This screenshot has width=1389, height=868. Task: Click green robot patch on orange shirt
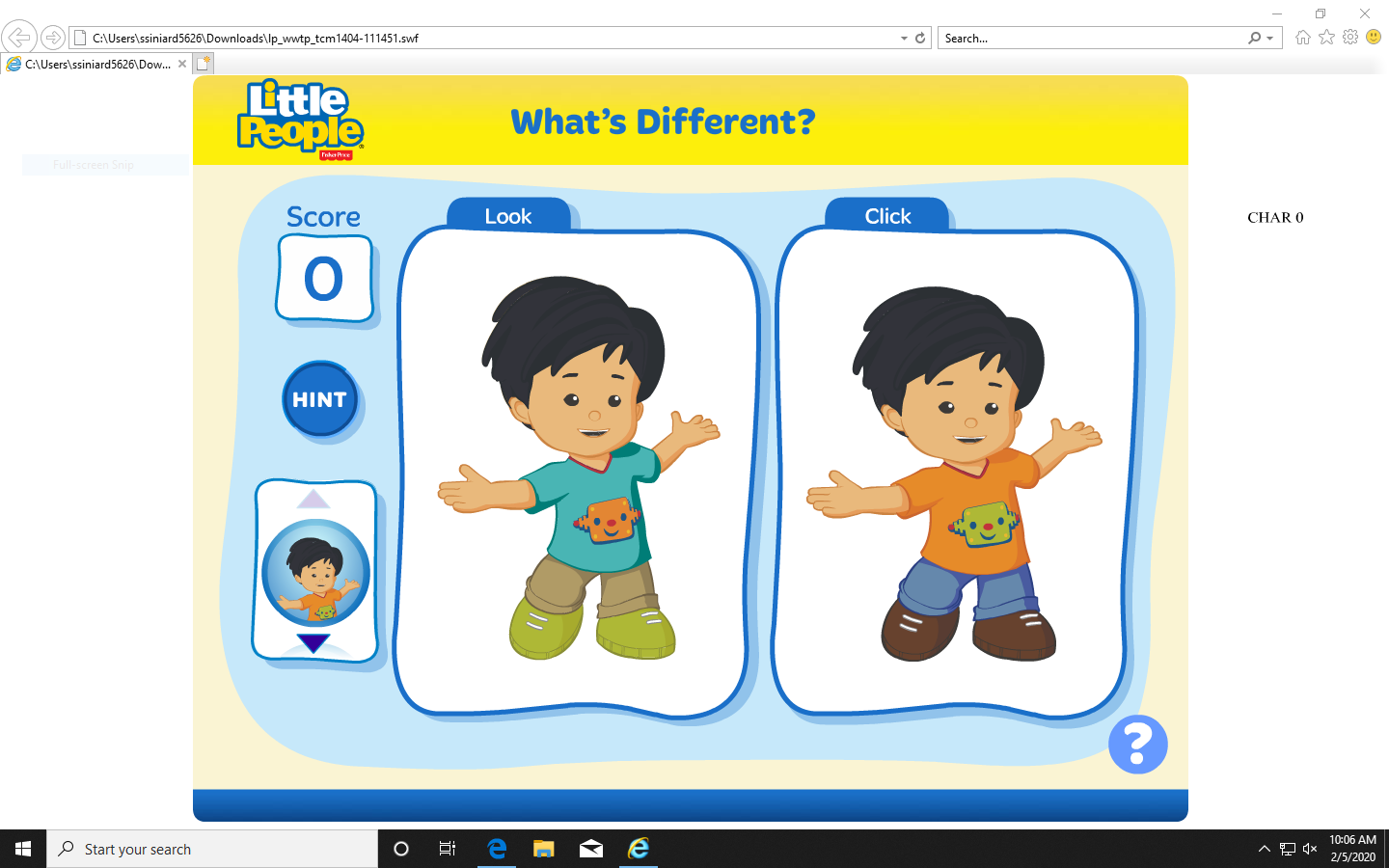pyautogui.click(x=985, y=525)
